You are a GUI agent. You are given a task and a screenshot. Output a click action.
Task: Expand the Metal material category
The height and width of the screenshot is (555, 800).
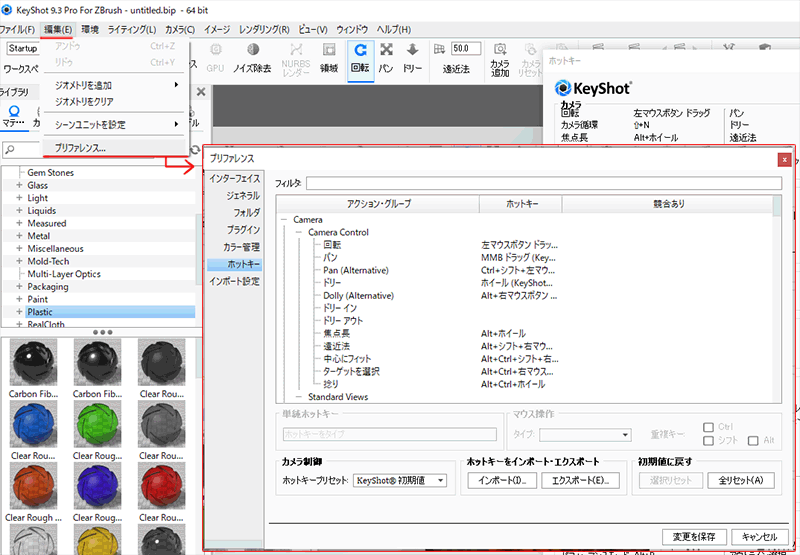[18, 236]
